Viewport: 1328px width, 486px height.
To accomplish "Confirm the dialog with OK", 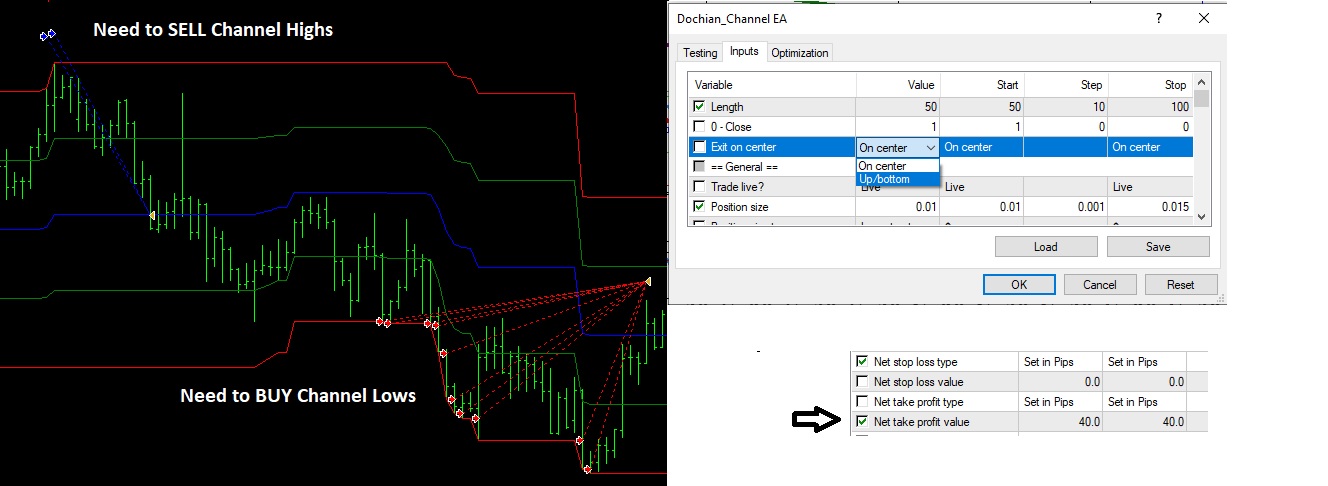I will (1019, 284).
